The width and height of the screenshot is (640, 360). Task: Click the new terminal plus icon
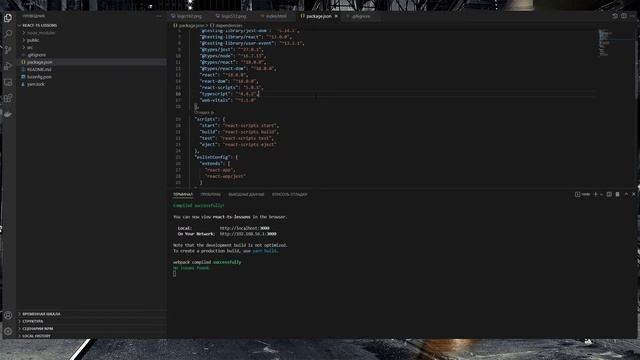click(x=596, y=194)
